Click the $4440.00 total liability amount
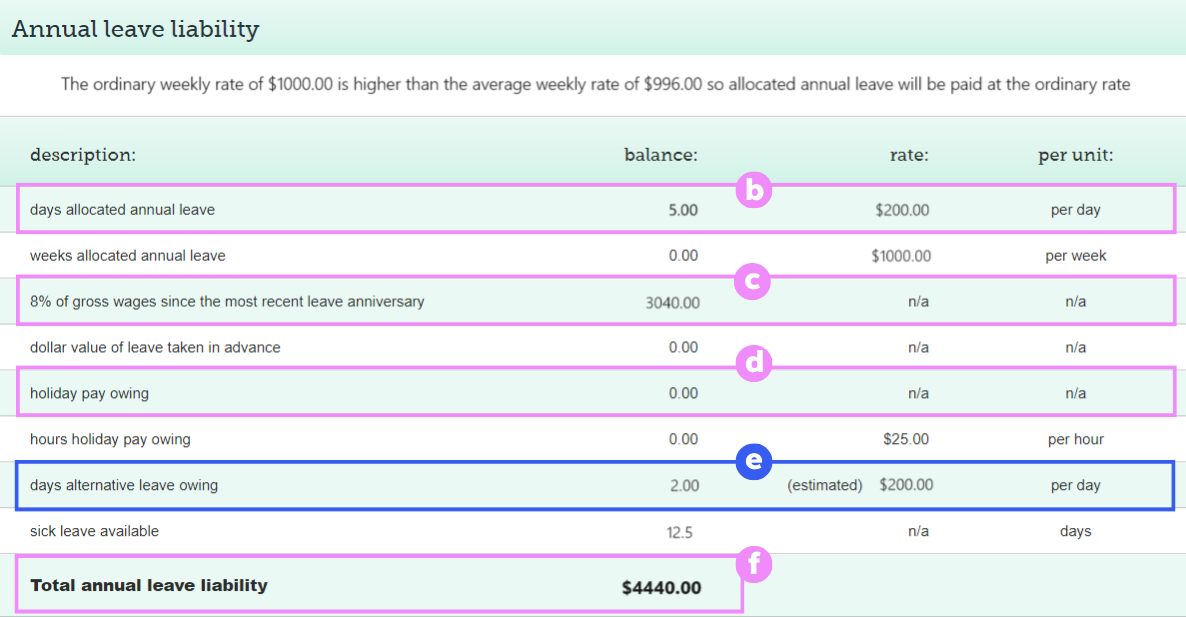 (x=661, y=588)
